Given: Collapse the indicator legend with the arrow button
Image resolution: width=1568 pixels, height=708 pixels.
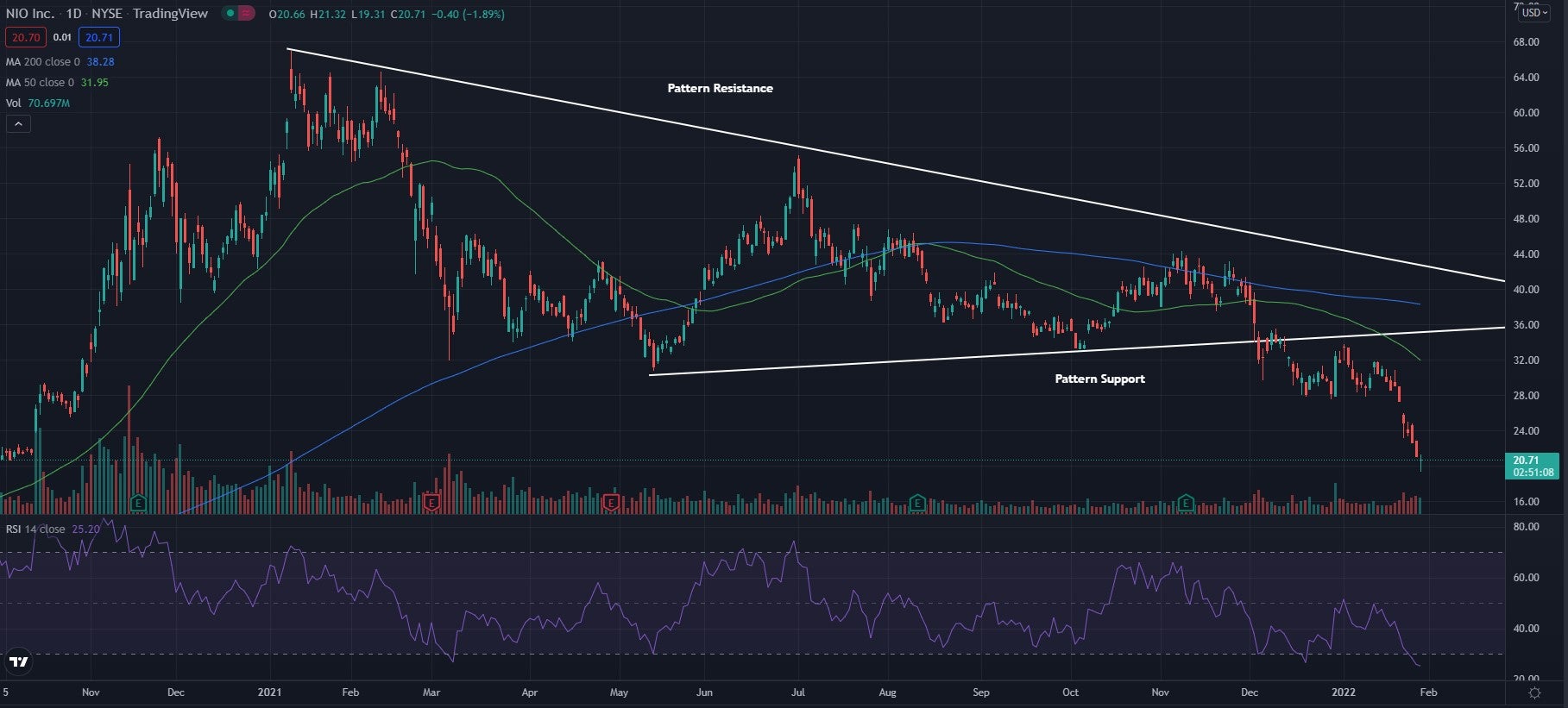Looking at the screenshot, I should point(18,124).
